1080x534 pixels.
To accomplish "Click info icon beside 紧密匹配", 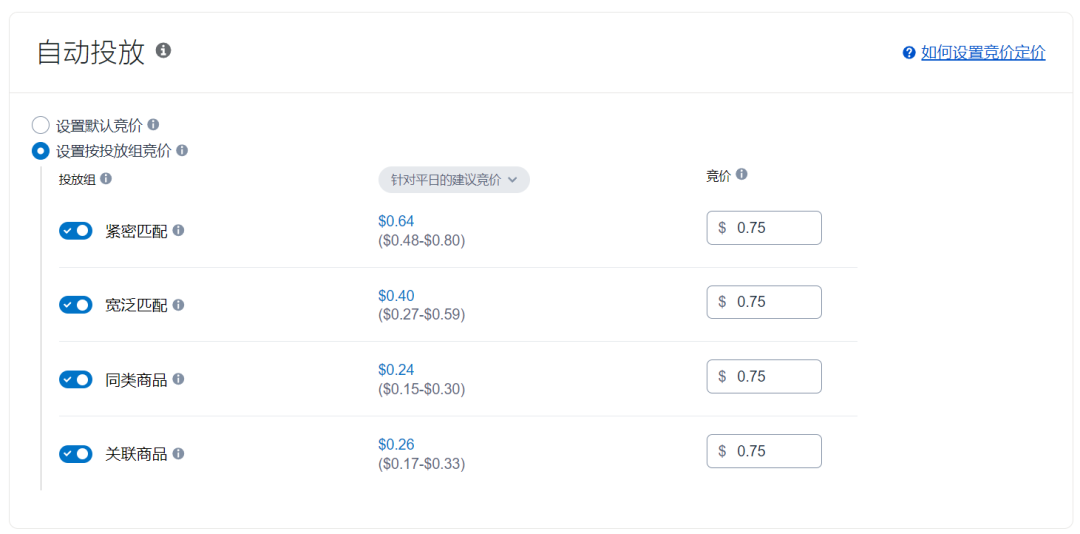I will 178,230.
